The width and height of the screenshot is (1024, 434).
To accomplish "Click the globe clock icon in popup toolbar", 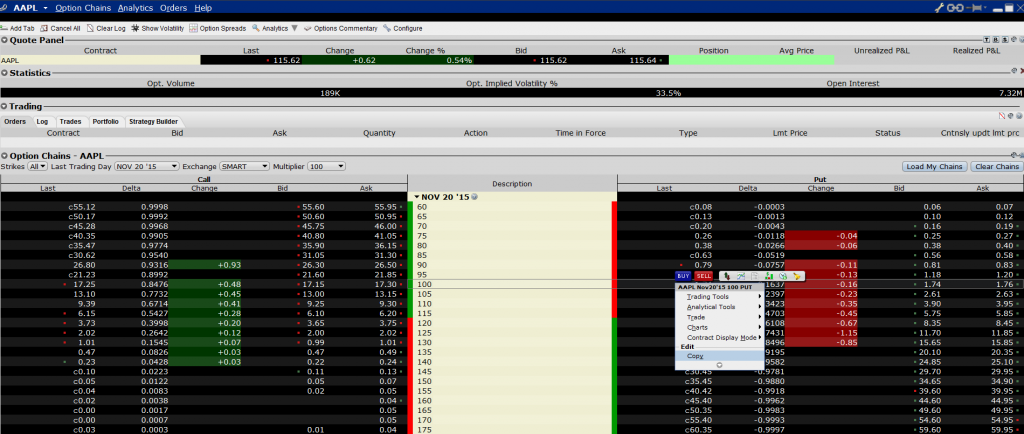I will pos(782,277).
